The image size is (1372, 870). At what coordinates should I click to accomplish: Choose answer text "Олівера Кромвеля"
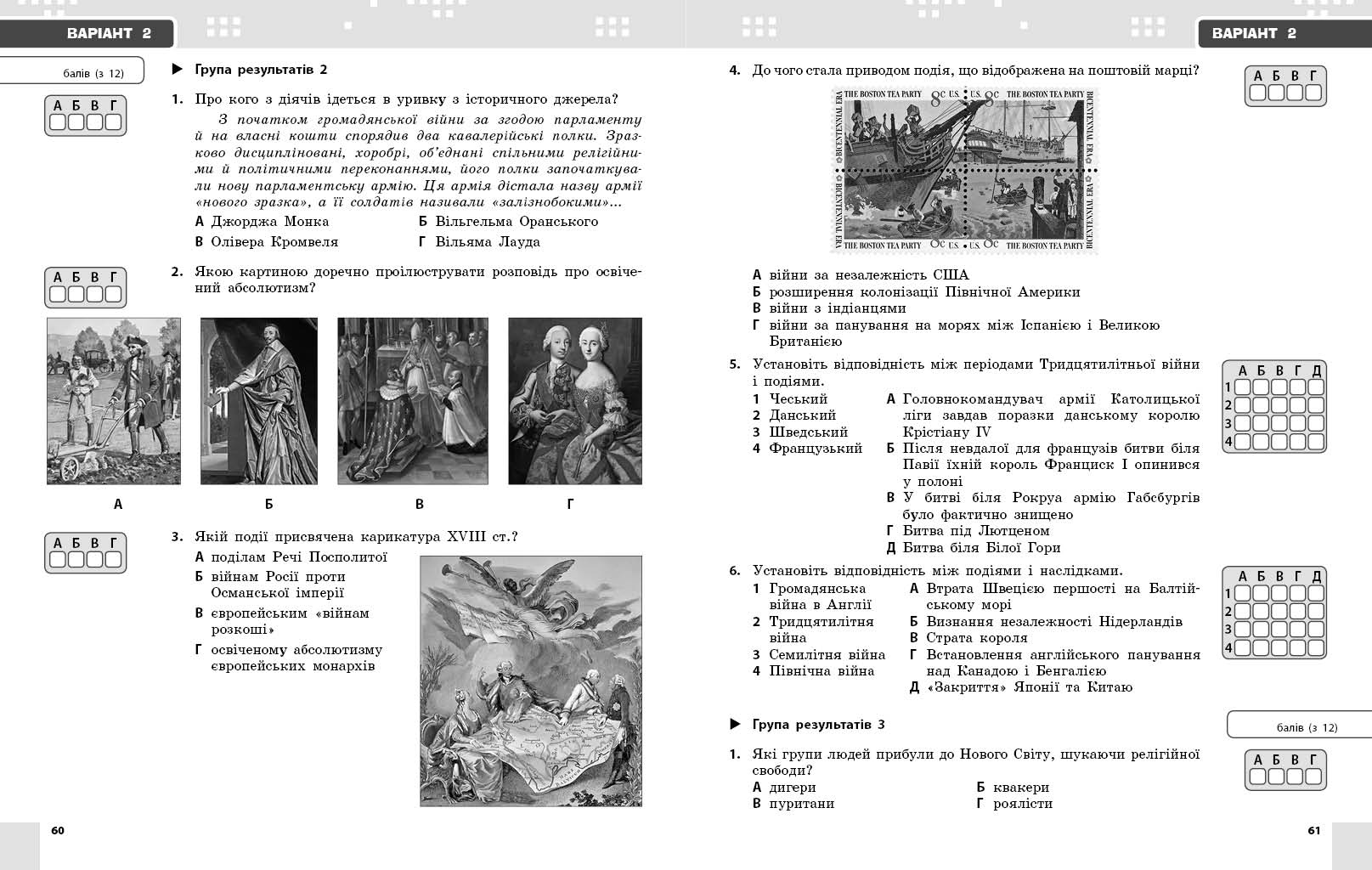click(x=274, y=242)
